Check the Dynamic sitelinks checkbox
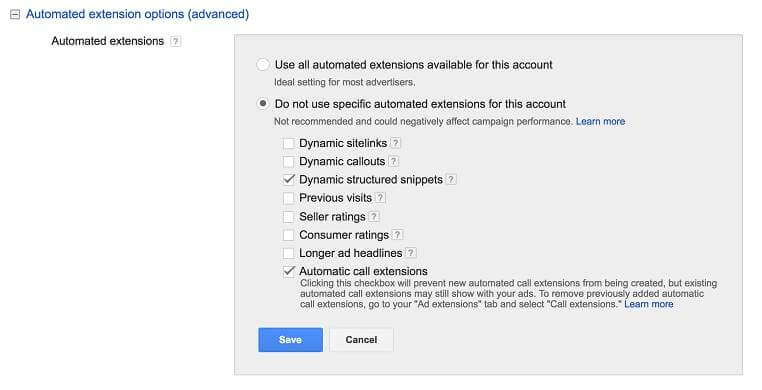Viewport: 762px width, 390px height. coord(289,143)
